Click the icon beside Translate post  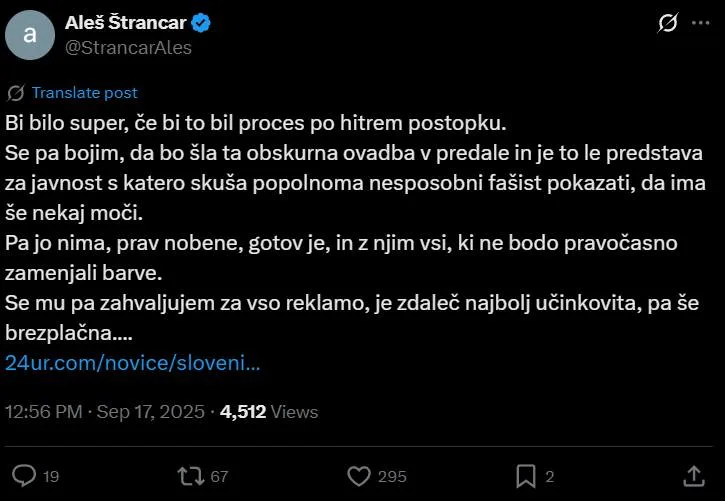[15, 93]
